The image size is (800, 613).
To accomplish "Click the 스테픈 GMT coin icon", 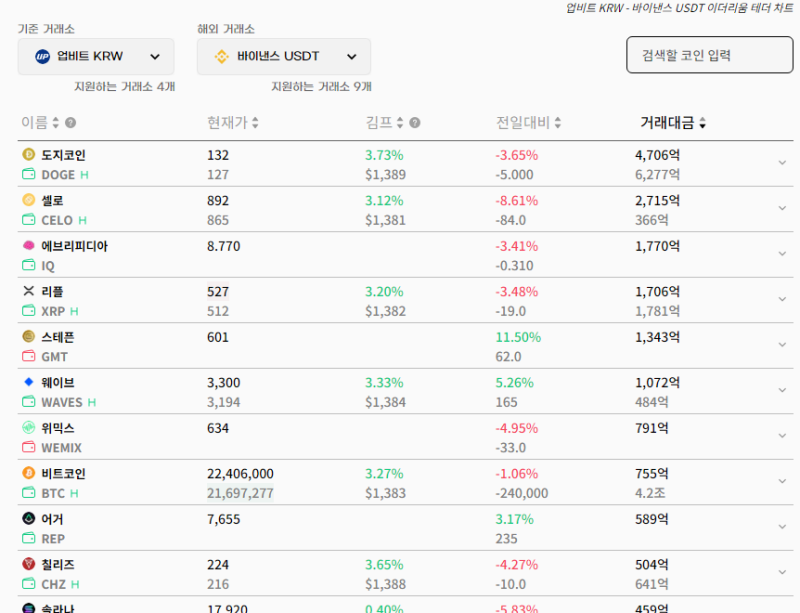I will click(29, 336).
